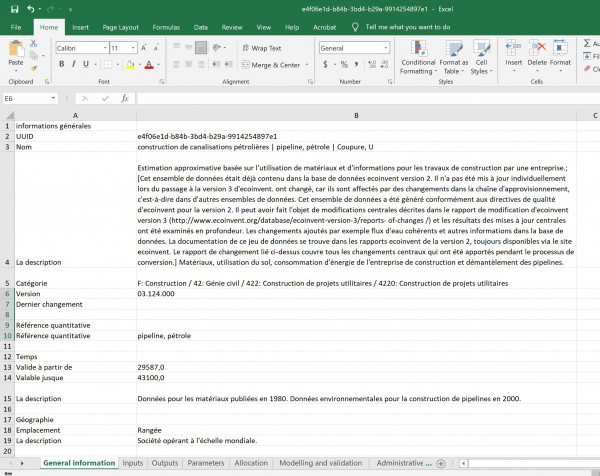
Task: Open the font size 11 dropdown
Action: pos(133,48)
